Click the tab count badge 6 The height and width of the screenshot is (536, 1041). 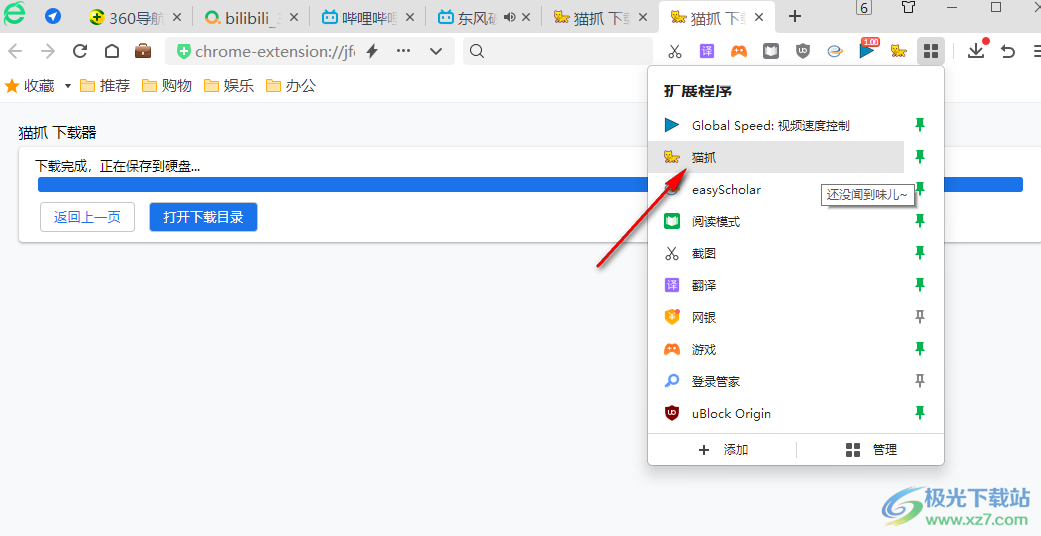pyautogui.click(x=863, y=7)
